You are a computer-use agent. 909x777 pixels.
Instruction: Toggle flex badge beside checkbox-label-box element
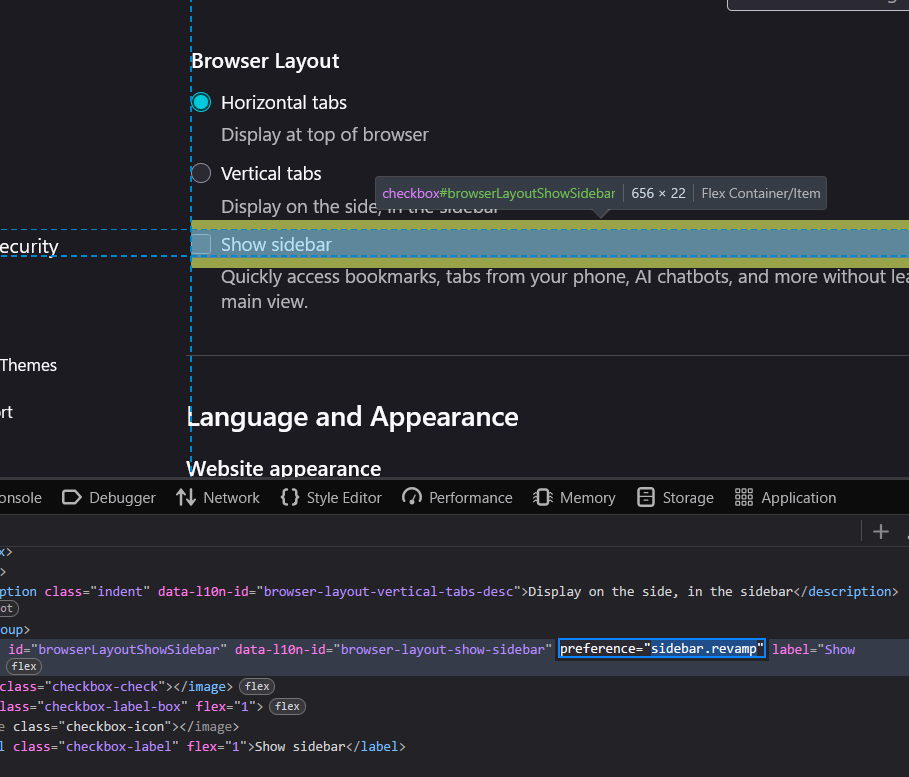(x=287, y=706)
